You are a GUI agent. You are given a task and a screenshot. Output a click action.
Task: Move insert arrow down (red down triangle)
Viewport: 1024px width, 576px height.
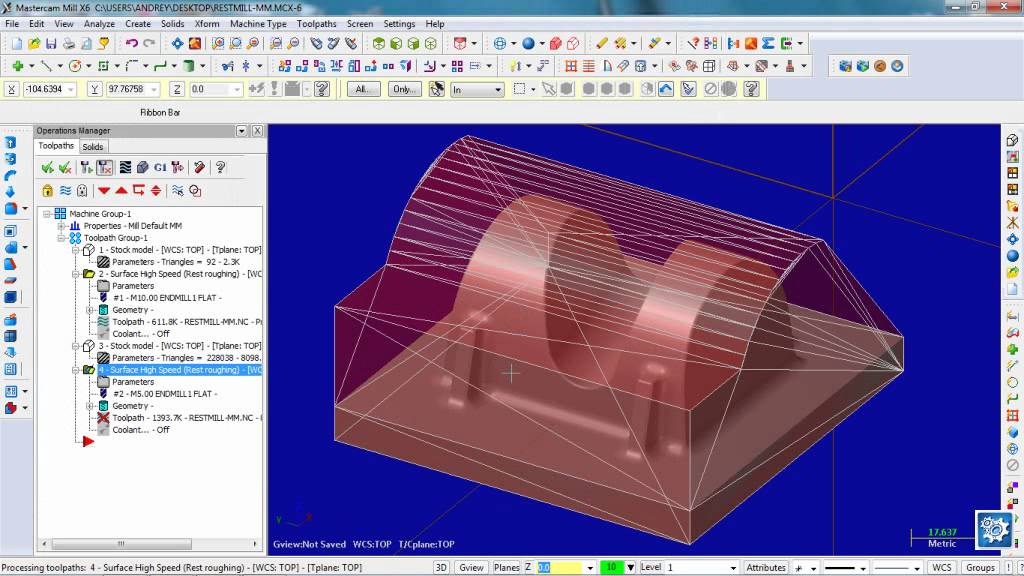[x=104, y=191]
